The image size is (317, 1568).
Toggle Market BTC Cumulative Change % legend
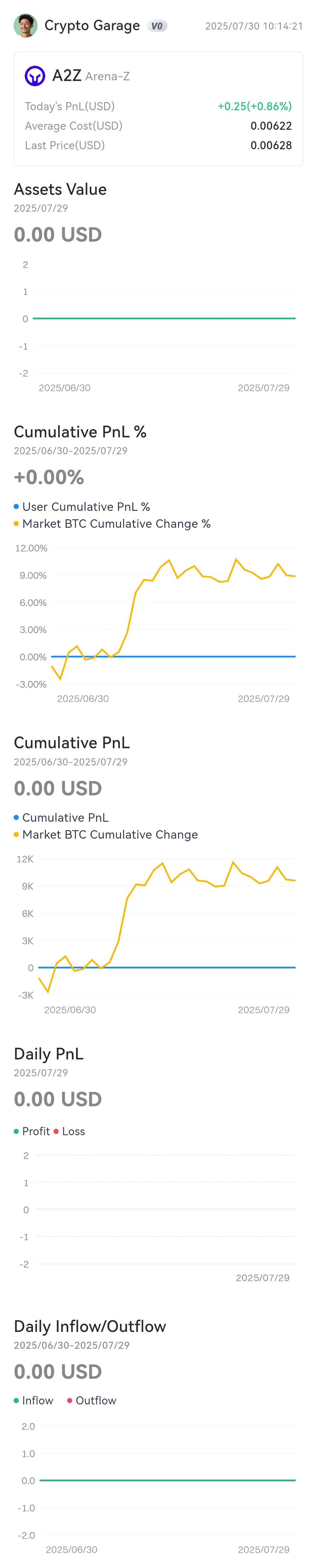click(112, 524)
